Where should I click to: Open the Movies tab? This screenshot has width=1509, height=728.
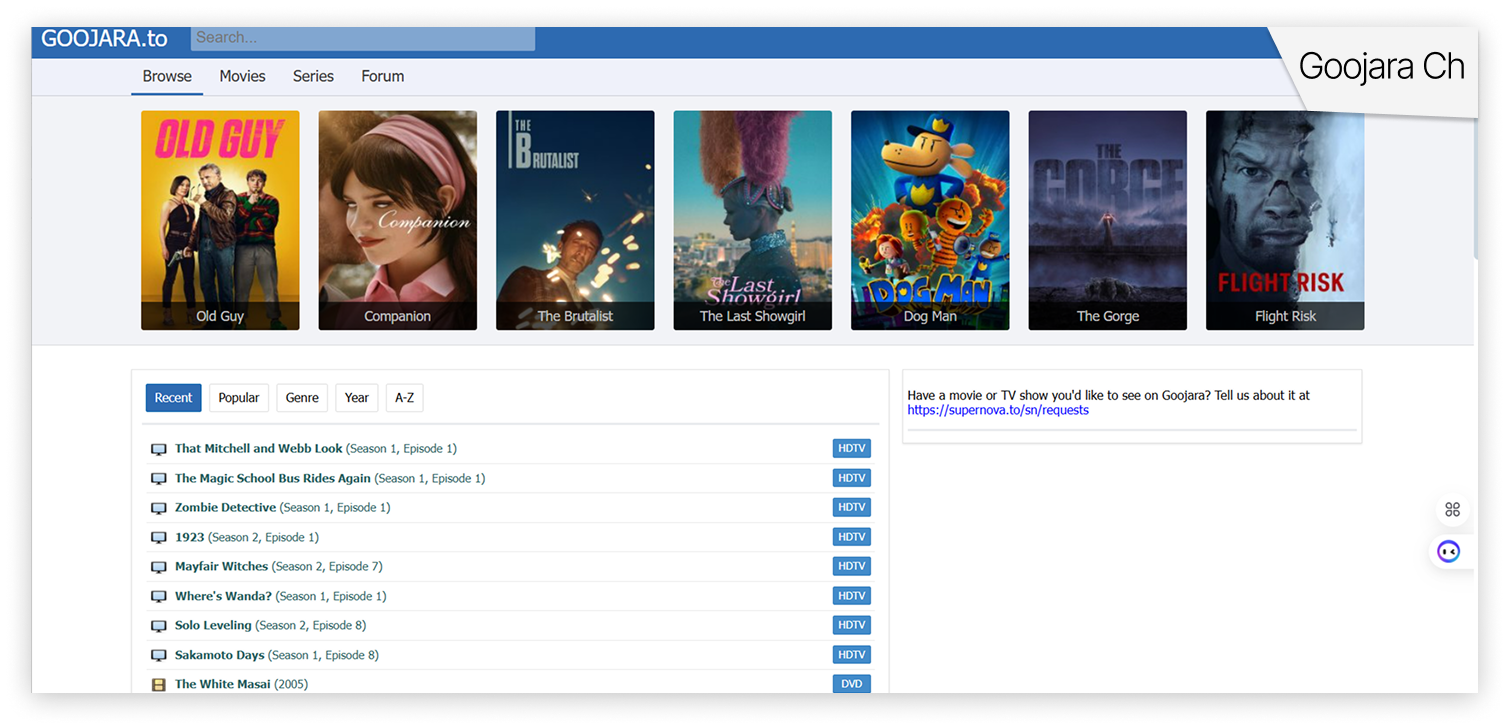[242, 76]
